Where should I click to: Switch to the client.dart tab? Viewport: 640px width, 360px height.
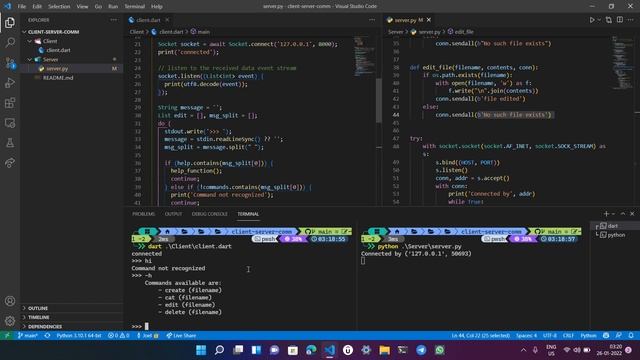(x=149, y=20)
